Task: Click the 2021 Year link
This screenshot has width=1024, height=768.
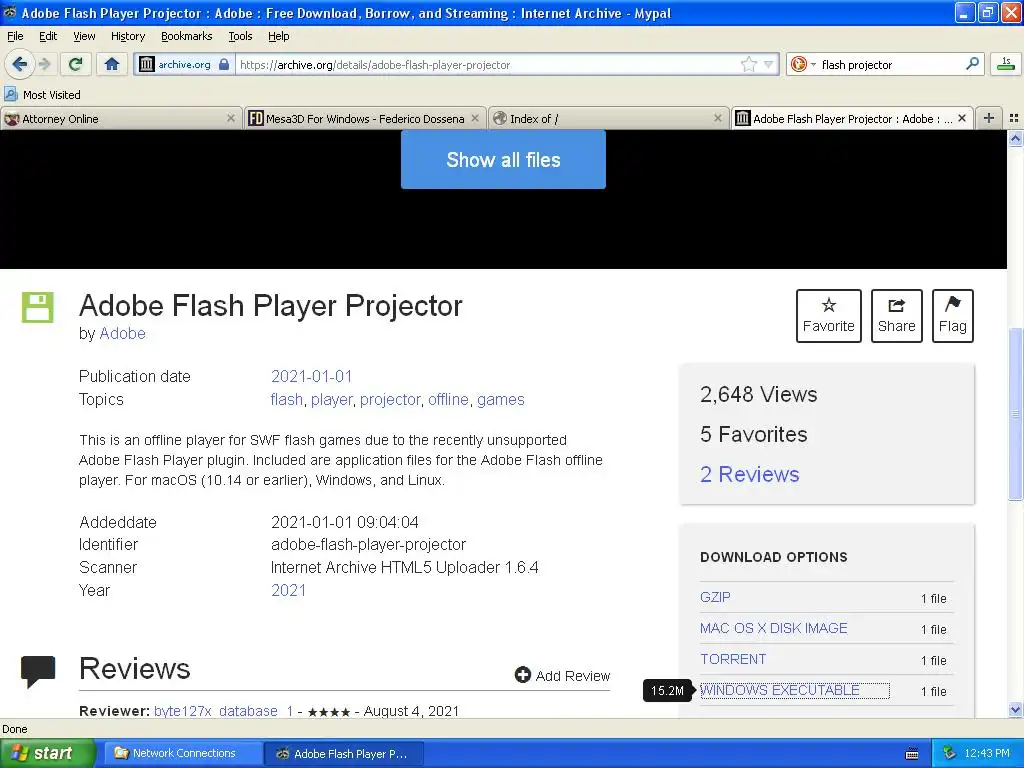Action: click(x=288, y=590)
